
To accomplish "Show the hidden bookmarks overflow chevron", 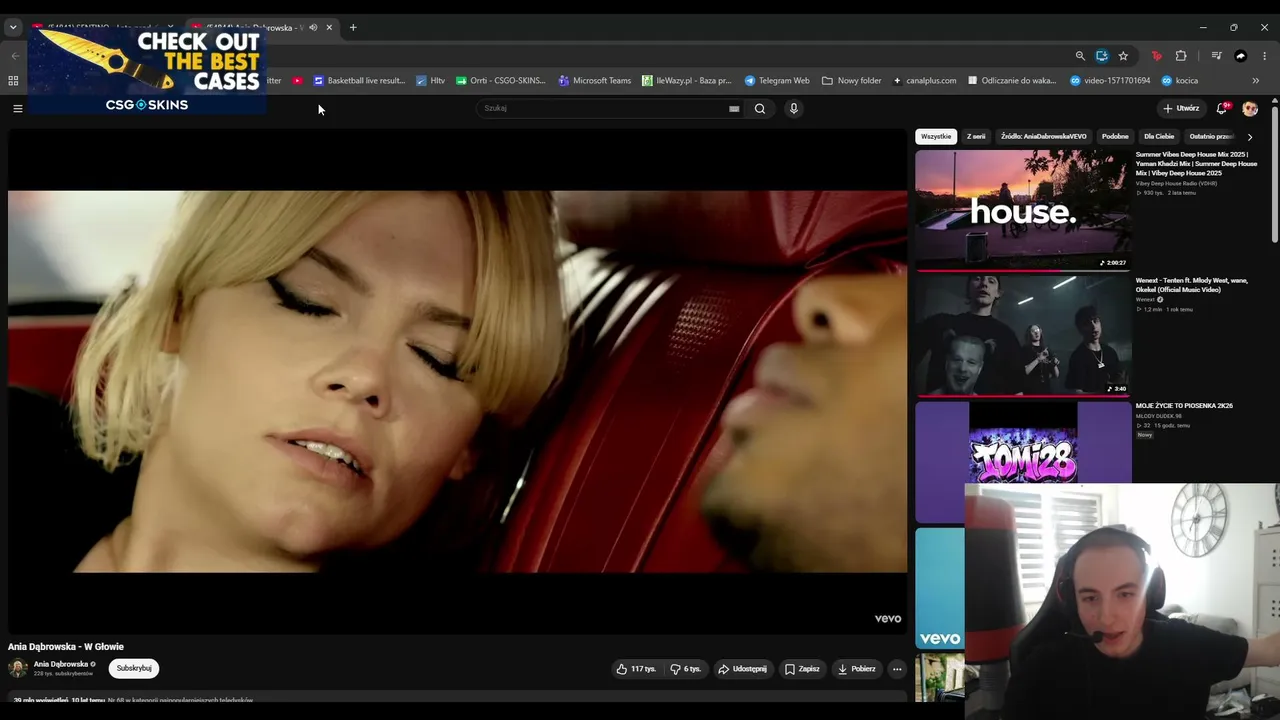I will click(x=1256, y=81).
